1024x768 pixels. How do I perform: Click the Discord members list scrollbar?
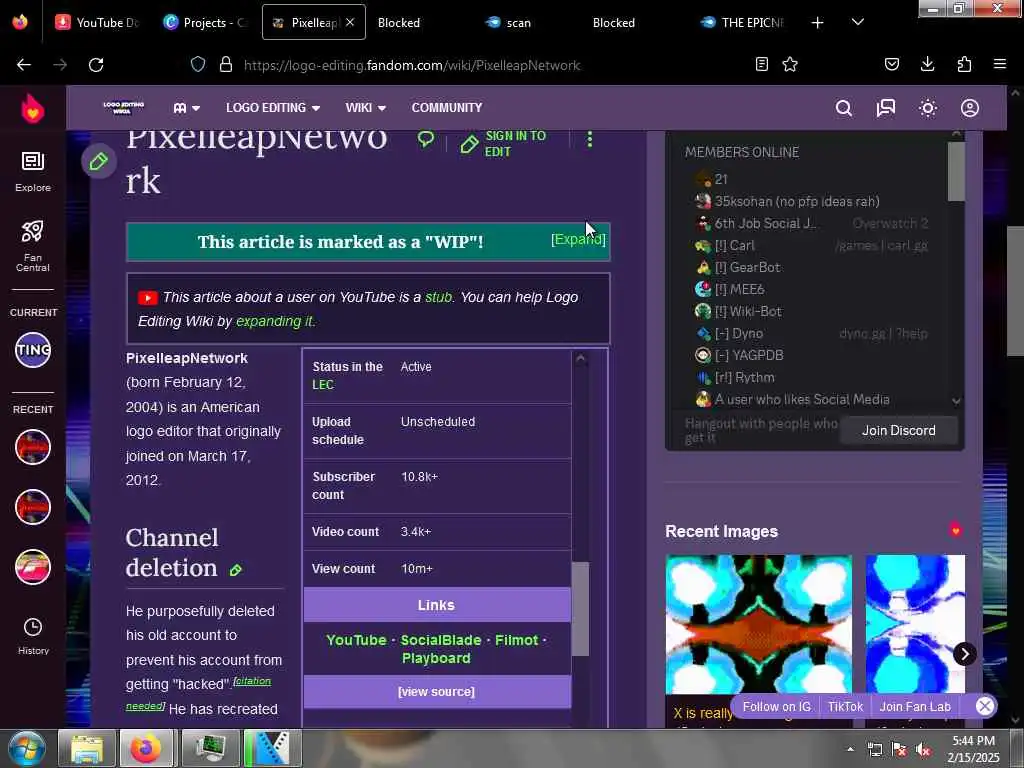coord(956,171)
